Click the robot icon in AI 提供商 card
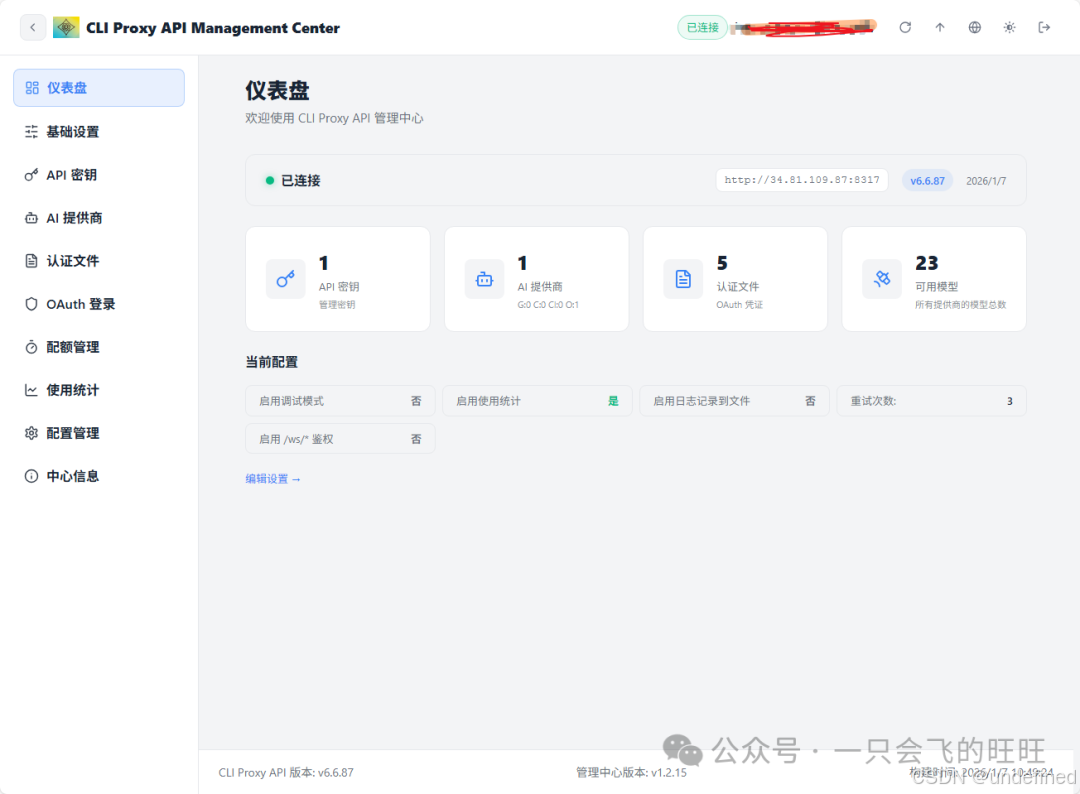Screen dimensions: 1080x794 [484, 279]
